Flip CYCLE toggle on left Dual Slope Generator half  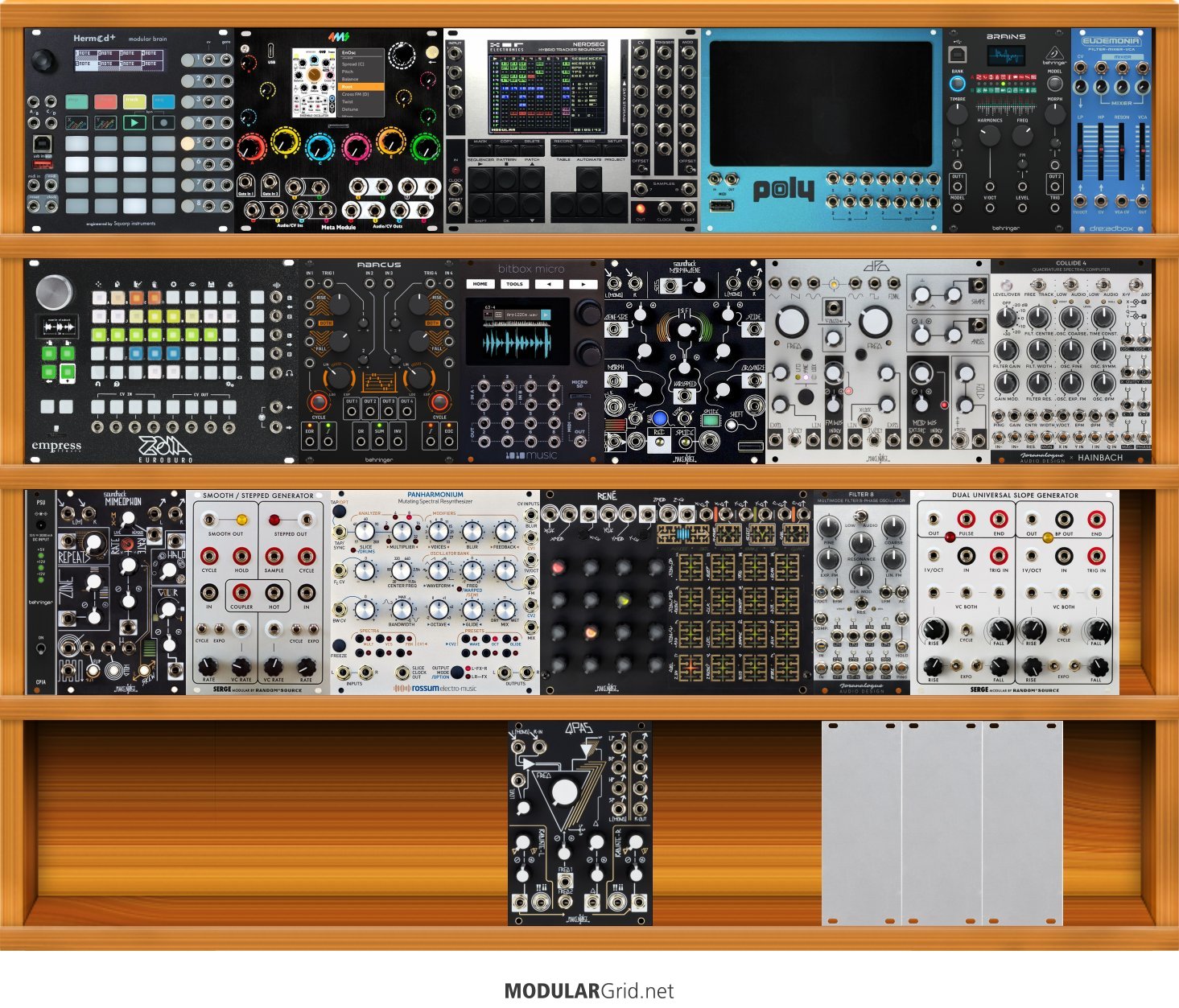[966, 629]
